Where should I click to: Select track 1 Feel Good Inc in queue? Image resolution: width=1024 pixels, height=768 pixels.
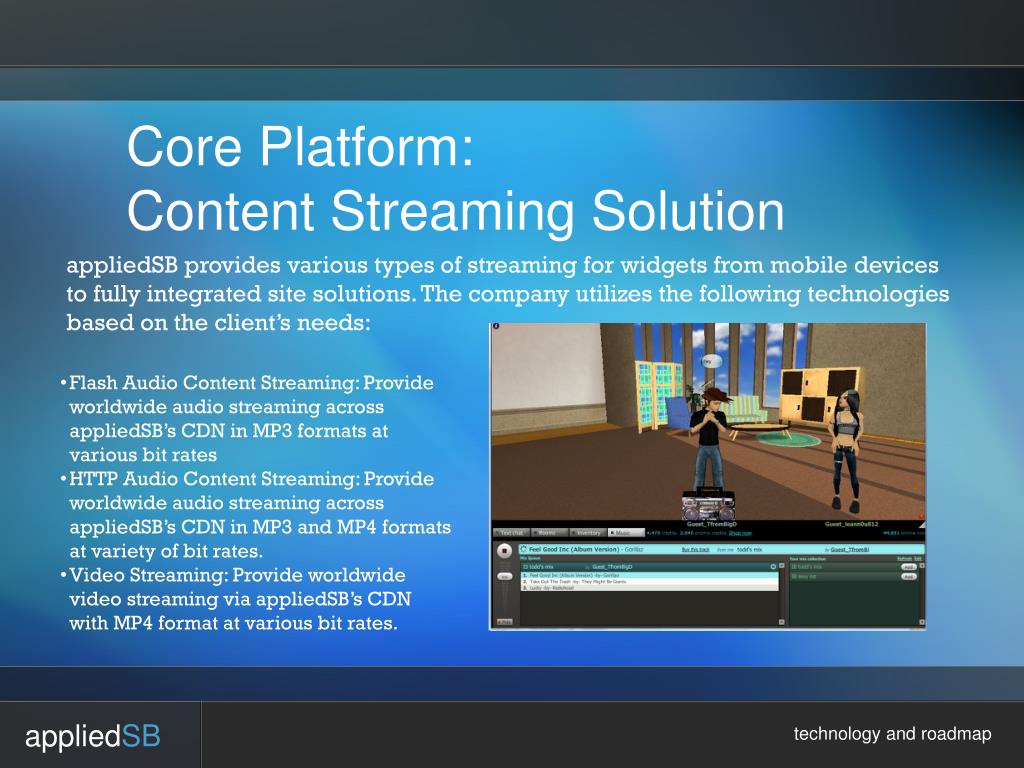[x=649, y=575]
